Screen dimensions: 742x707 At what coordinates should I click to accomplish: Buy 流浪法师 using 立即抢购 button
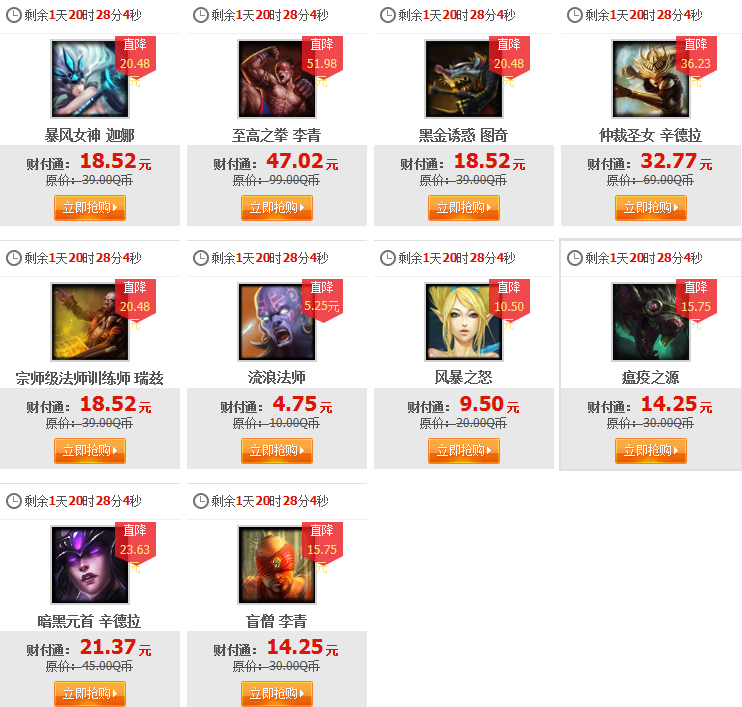[277, 451]
